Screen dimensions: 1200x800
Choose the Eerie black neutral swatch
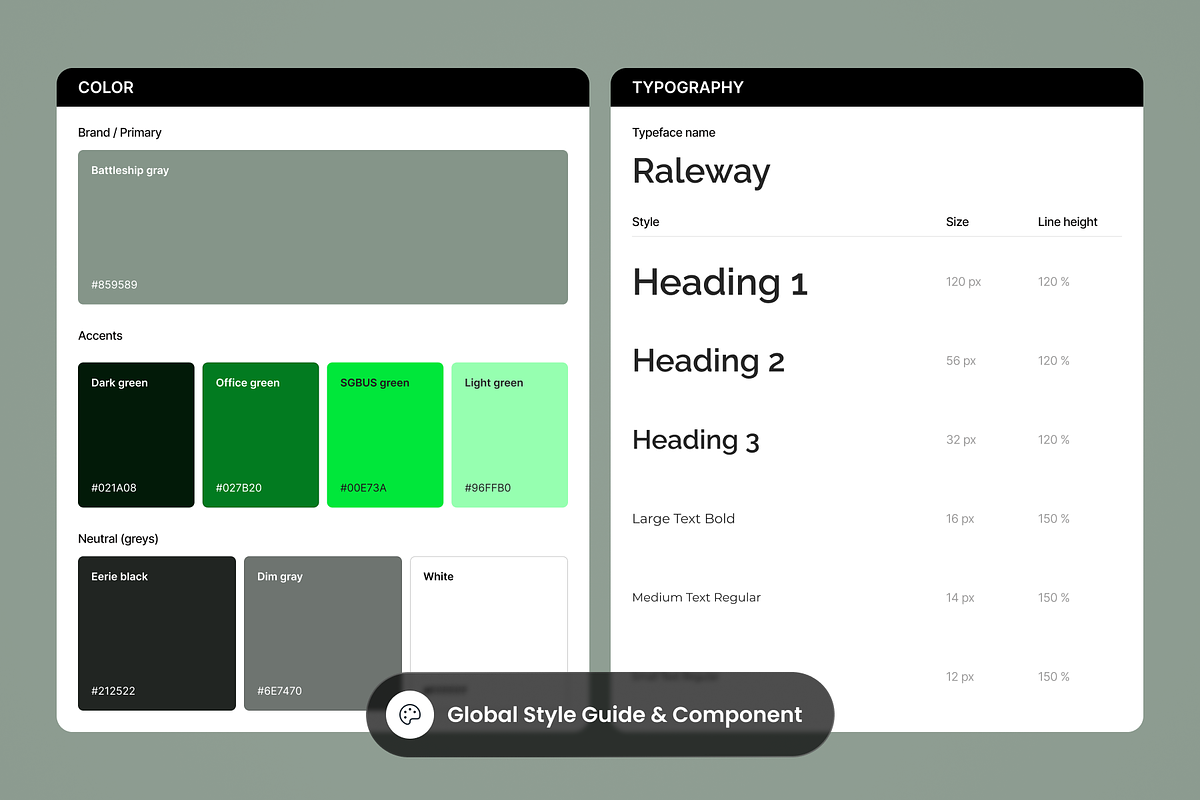click(157, 633)
